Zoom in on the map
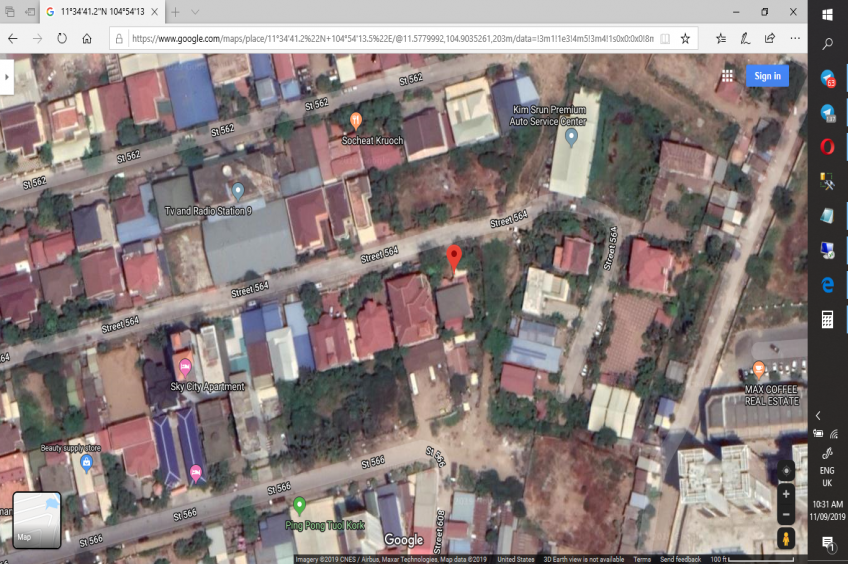This screenshot has height=564, width=848. tap(786, 494)
